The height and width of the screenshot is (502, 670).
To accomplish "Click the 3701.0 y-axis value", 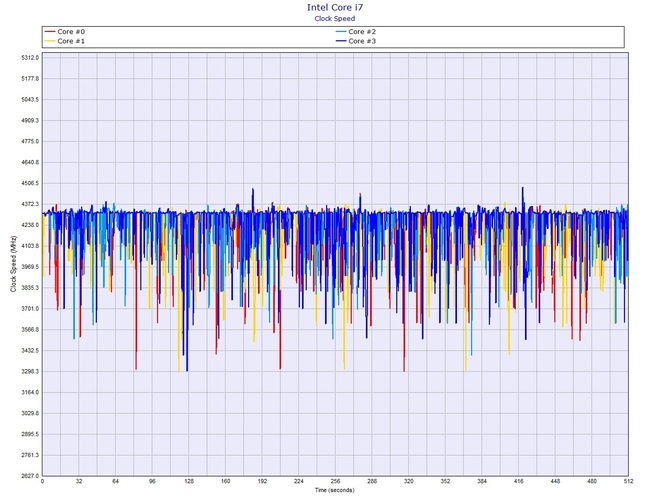I will pyautogui.click(x=30, y=309).
